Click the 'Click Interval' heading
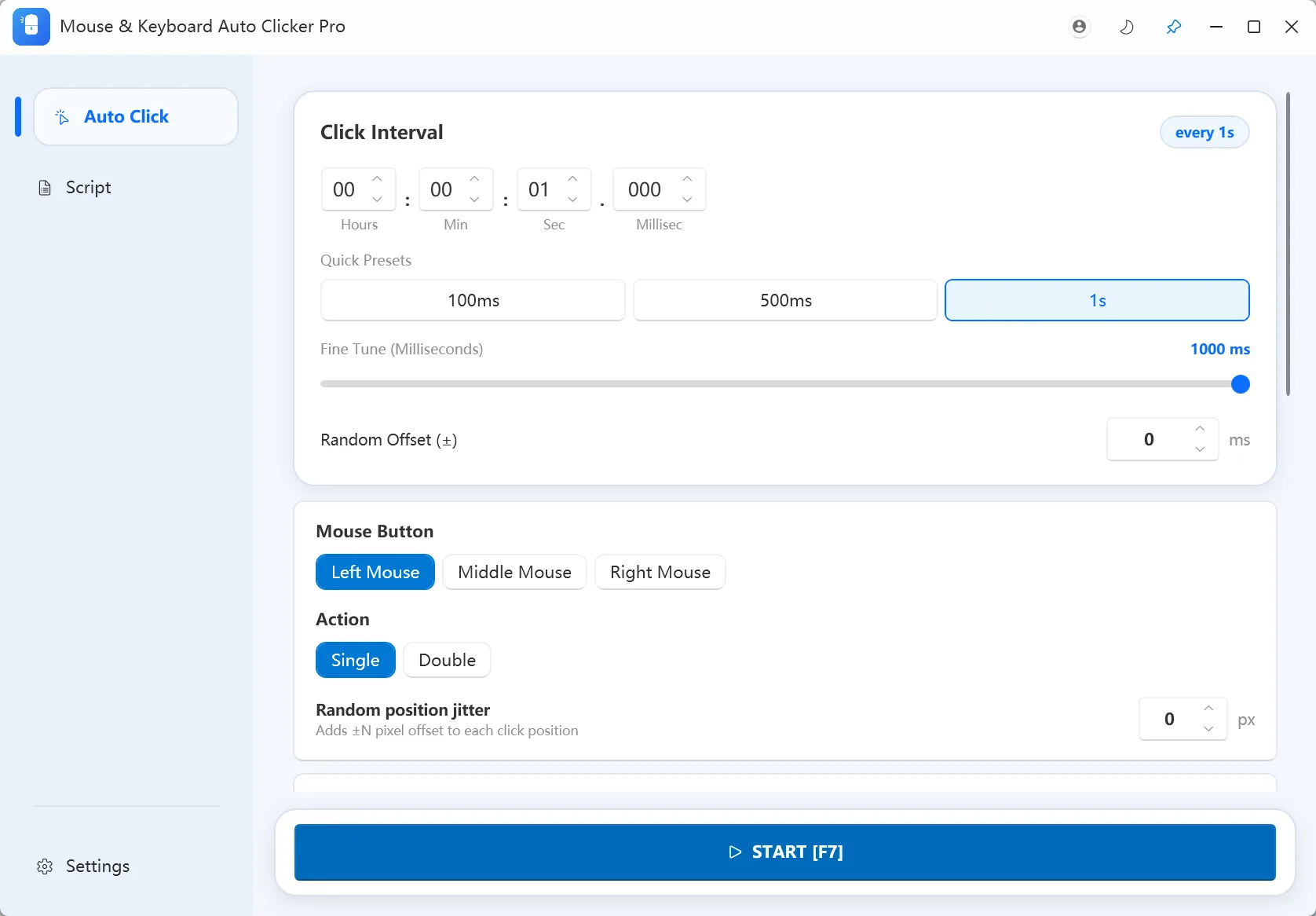 [x=382, y=132]
